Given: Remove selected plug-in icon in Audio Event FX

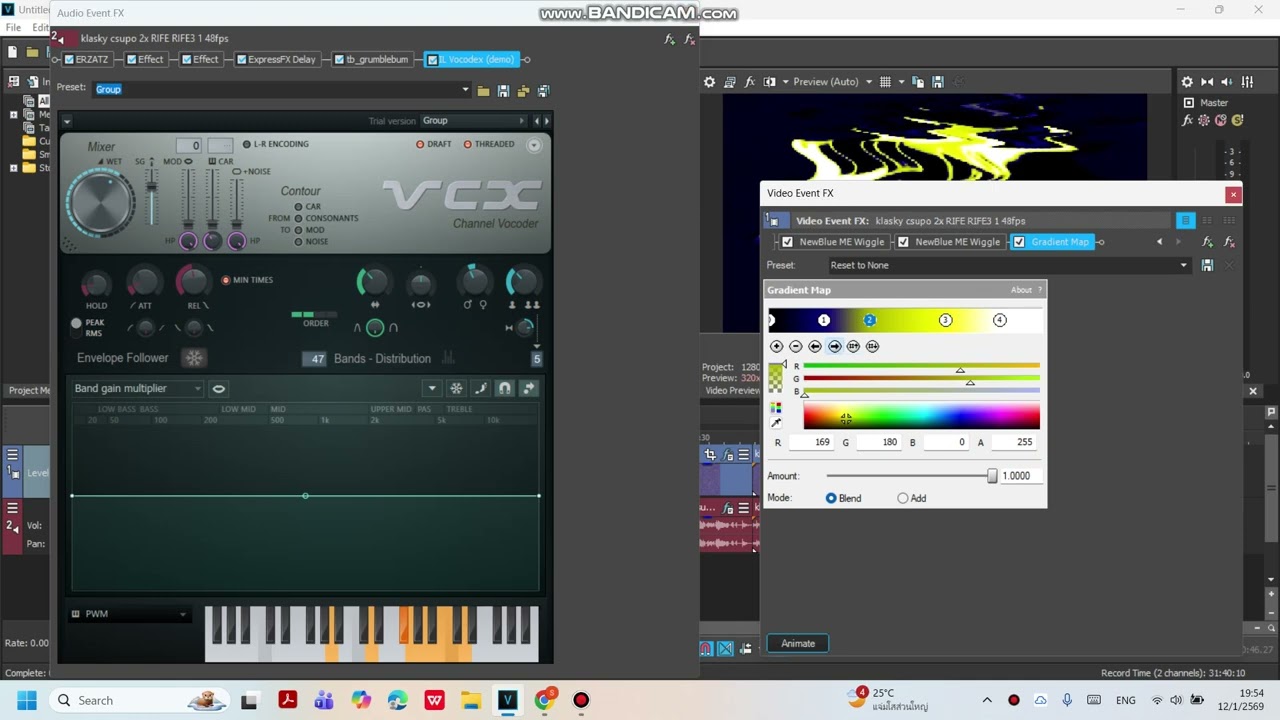Looking at the screenshot, I should pyautogui.click(x=689, y=39).
